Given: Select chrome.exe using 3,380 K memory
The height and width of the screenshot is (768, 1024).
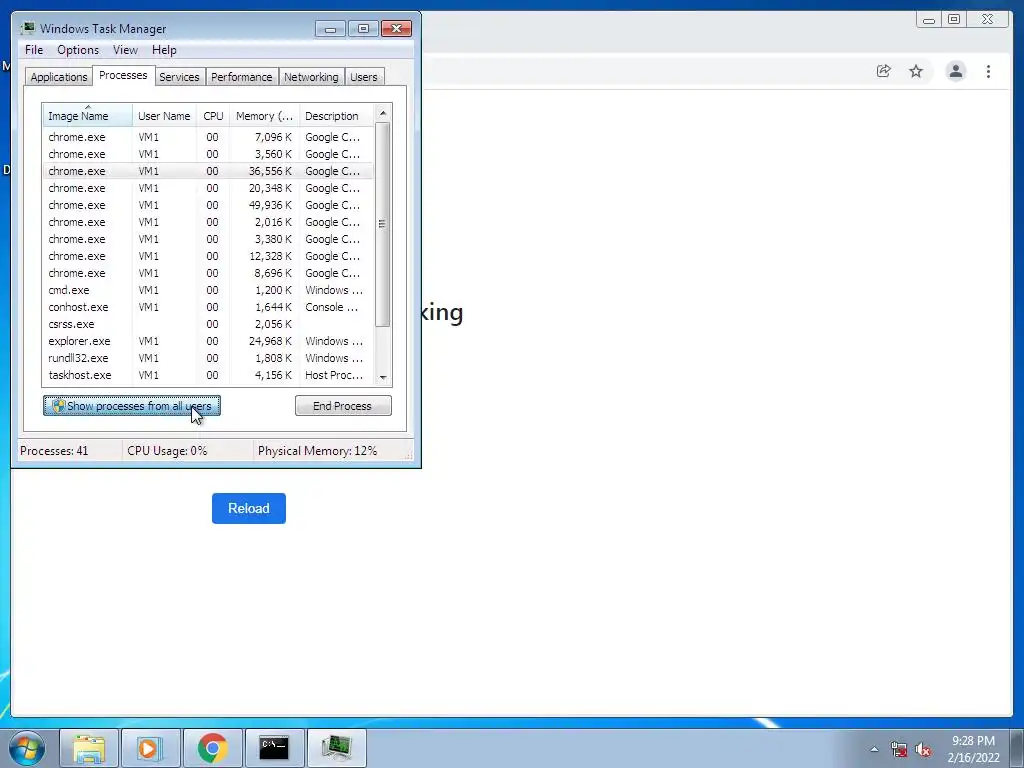Looking at the screenshot, I should pos(208,239).
